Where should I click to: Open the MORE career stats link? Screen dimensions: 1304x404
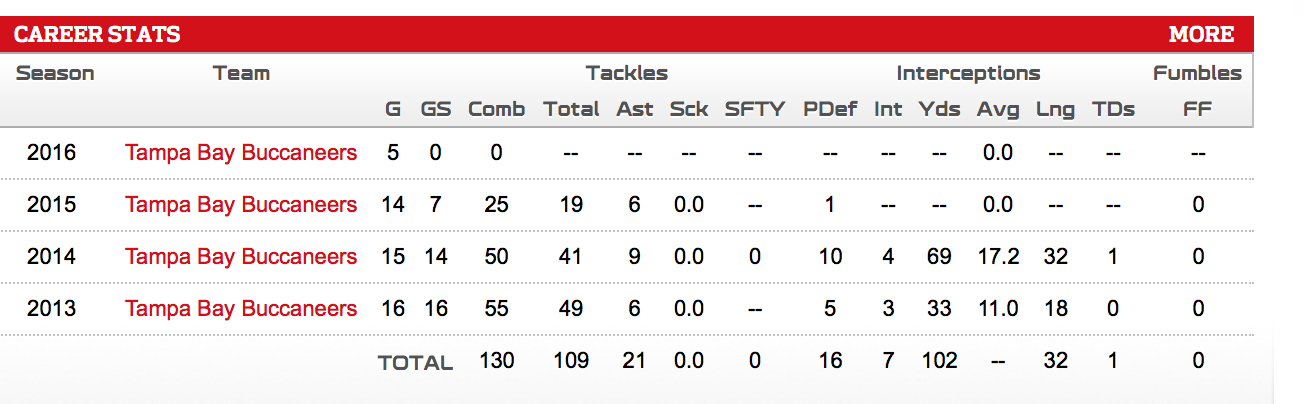(1201, 34)
